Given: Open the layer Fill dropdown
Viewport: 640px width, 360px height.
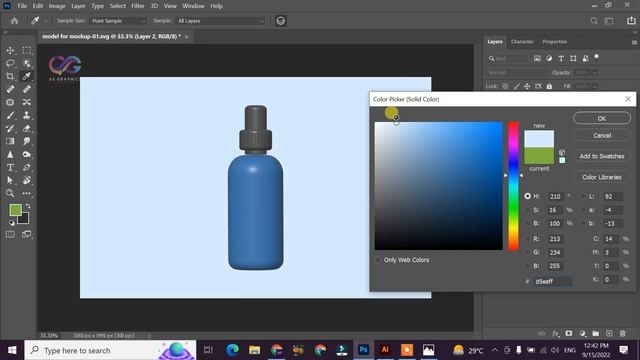Looking at the screenshot, I should click(595, 87).
